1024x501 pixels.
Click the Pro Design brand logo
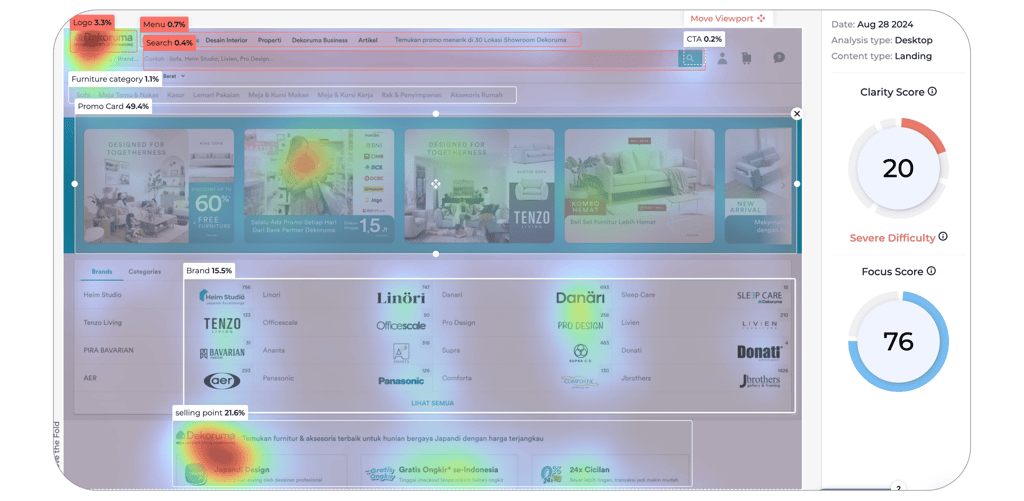click(x=581, y=325)
